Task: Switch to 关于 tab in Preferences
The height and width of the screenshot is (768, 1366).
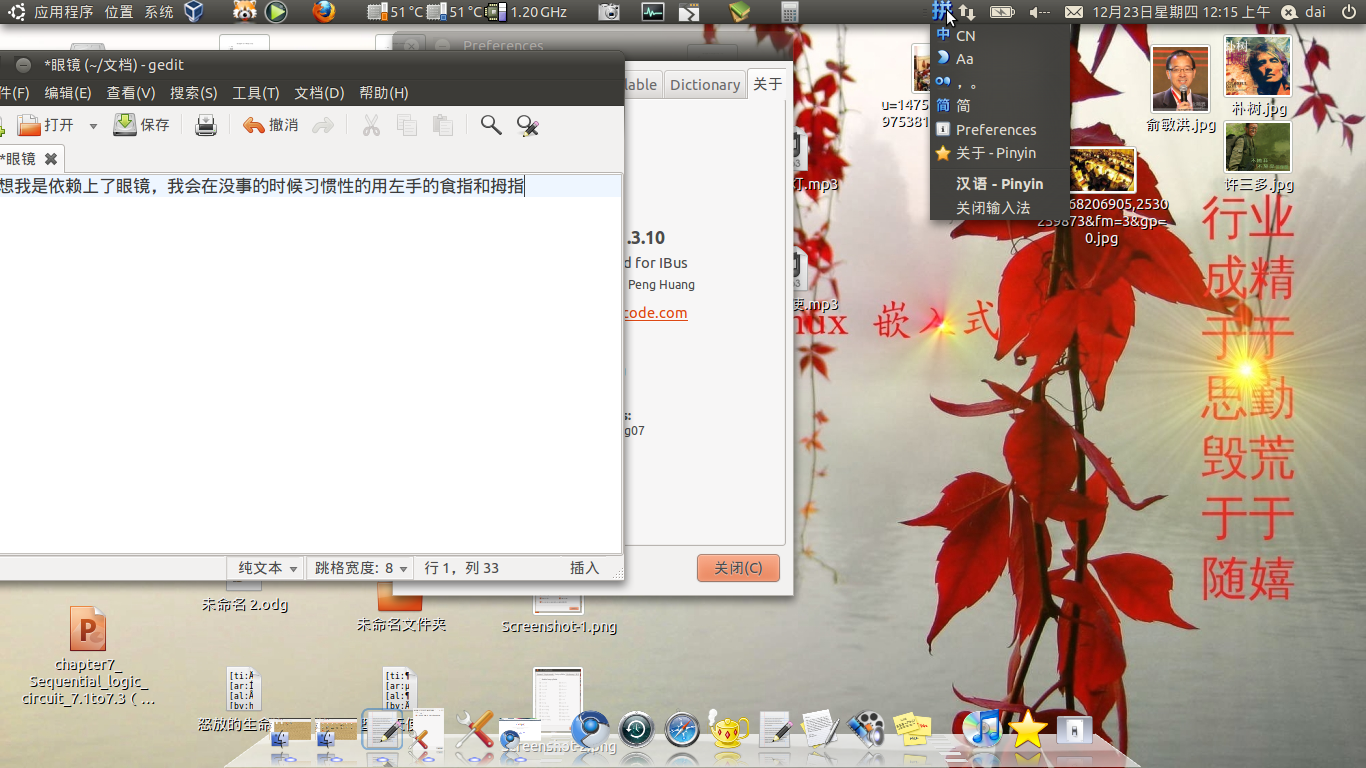Action: (768, 84)
